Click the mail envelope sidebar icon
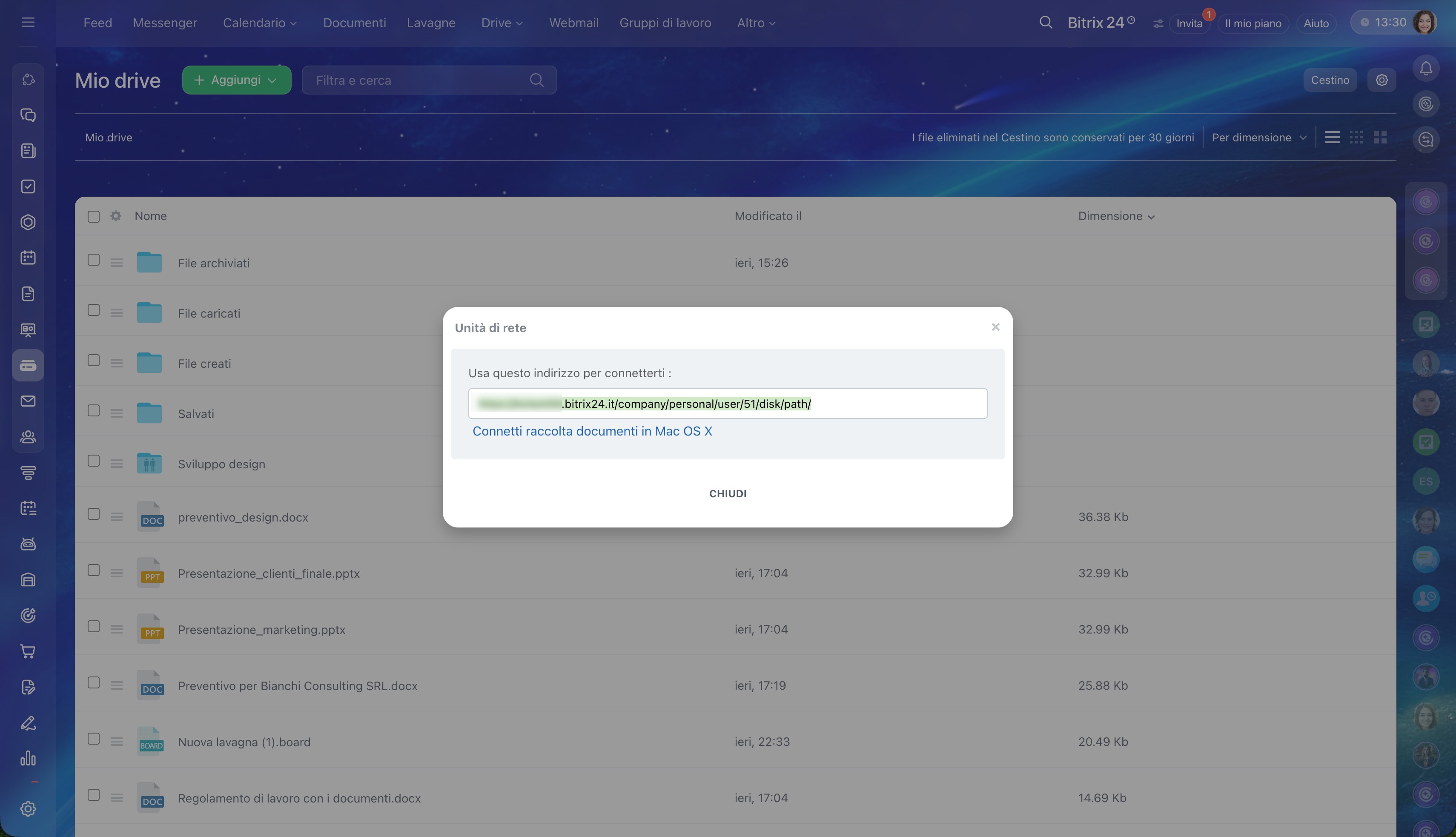This screenshot has width=1456, height=837. [28, 401]
